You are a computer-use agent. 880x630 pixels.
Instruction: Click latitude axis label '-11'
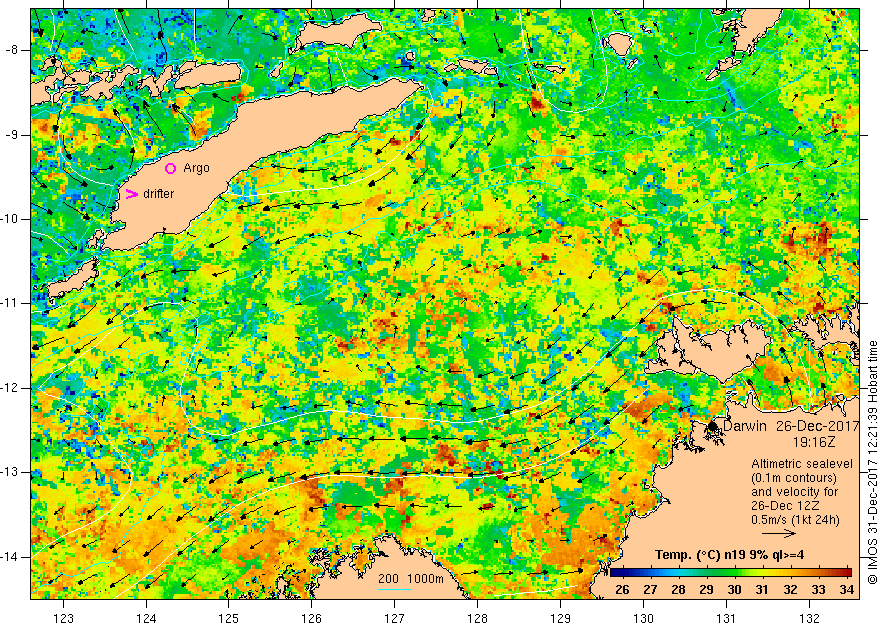(x=9, y=303)
